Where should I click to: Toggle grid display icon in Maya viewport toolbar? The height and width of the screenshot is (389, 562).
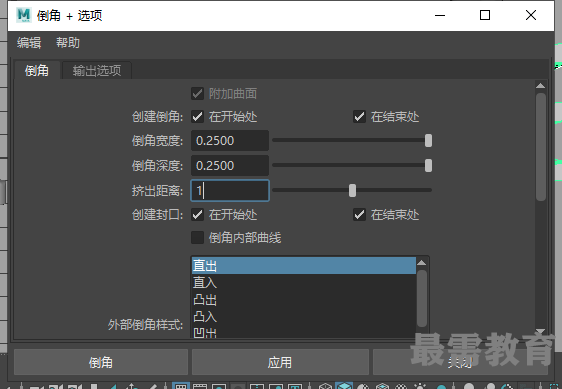coord(181,386)
